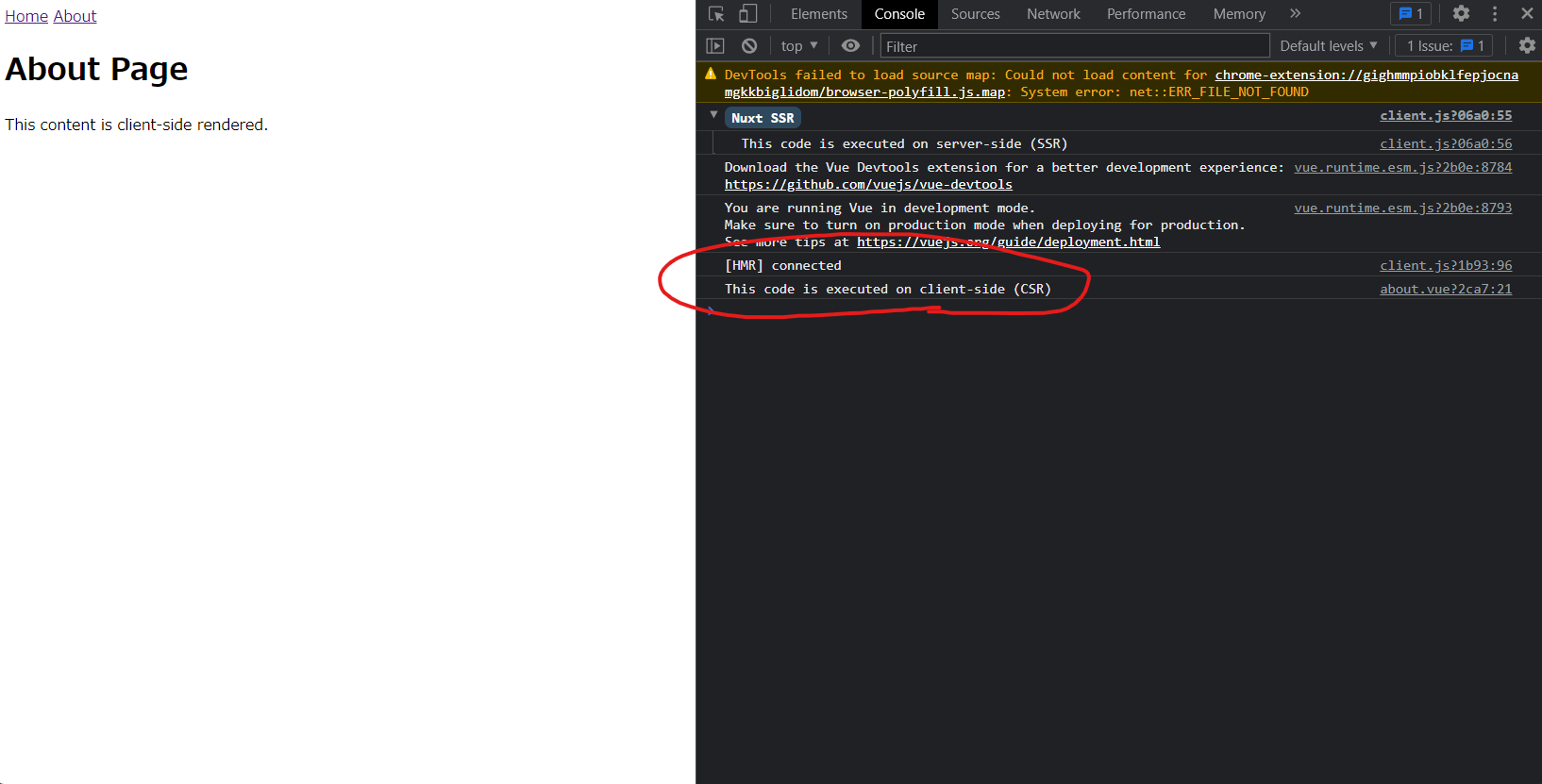This screenshot has height=784, width=1542.
Task: Show more DevTools tabs chevron
Action: point(1295,14)
